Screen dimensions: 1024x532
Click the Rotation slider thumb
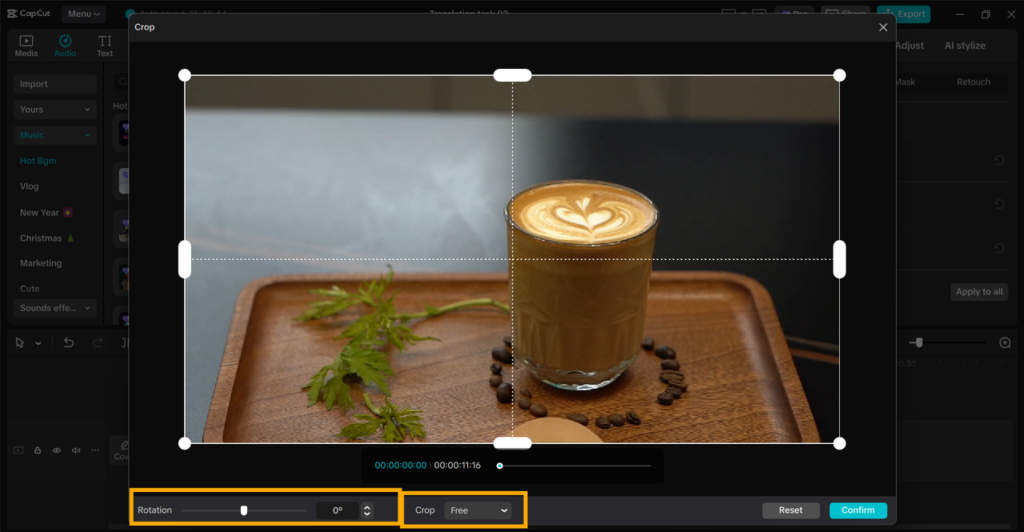tap(244, 510)
